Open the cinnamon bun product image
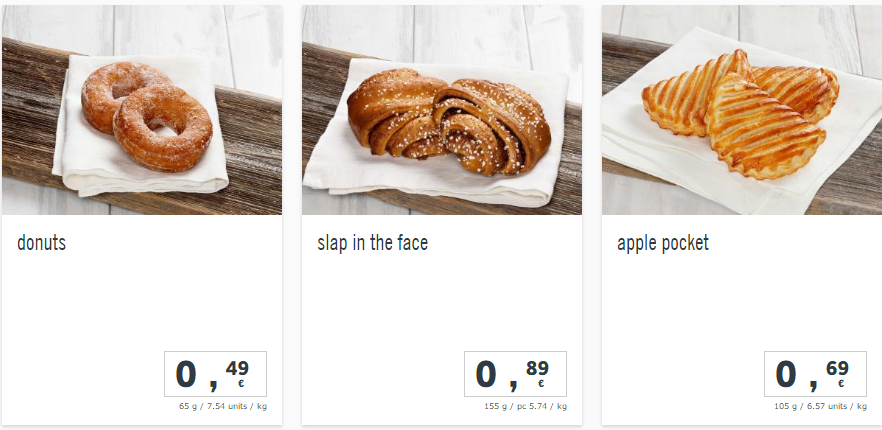This screenshot has width=882, height=430. click(442, 110)
